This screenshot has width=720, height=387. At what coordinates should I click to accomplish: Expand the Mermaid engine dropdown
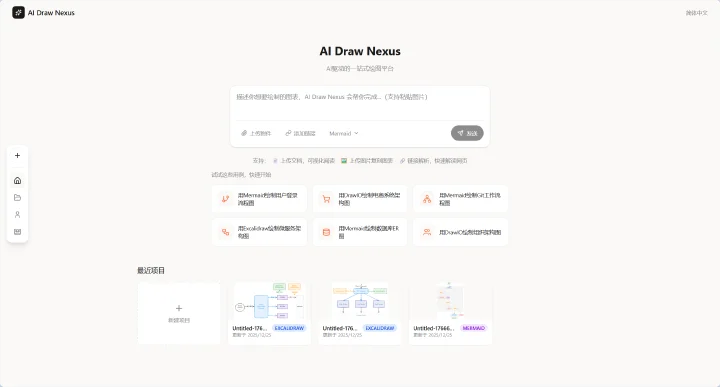click(343, 133)
